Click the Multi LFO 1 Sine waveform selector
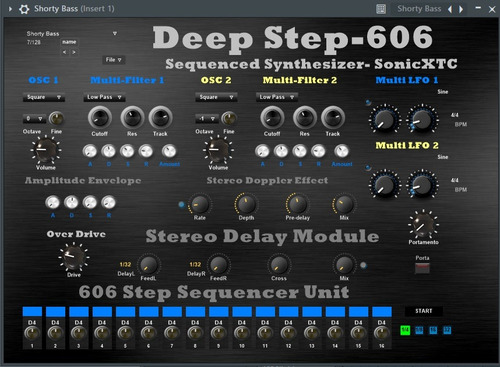Screen dimensions: 500x367 pyautogui.click(x=443, y=92)
